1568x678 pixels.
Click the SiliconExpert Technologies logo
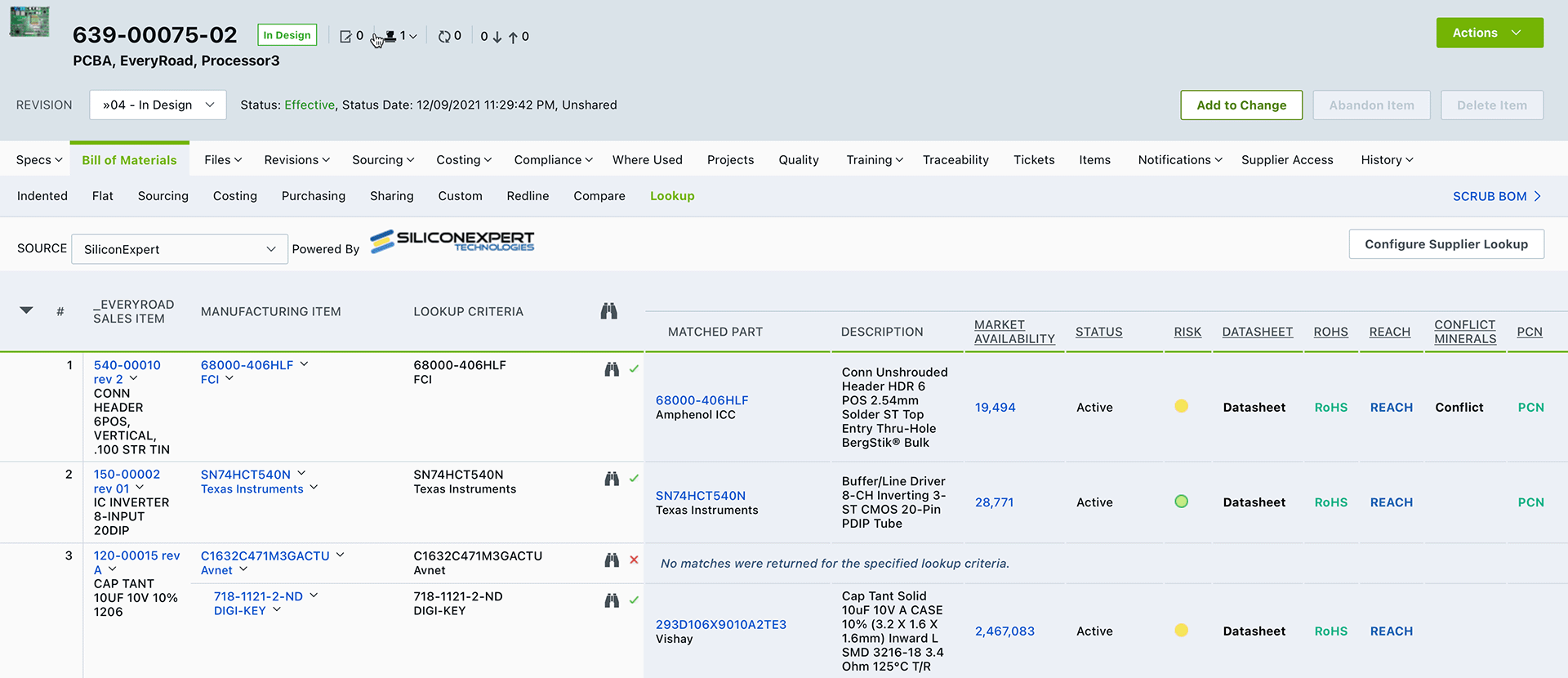452,241
